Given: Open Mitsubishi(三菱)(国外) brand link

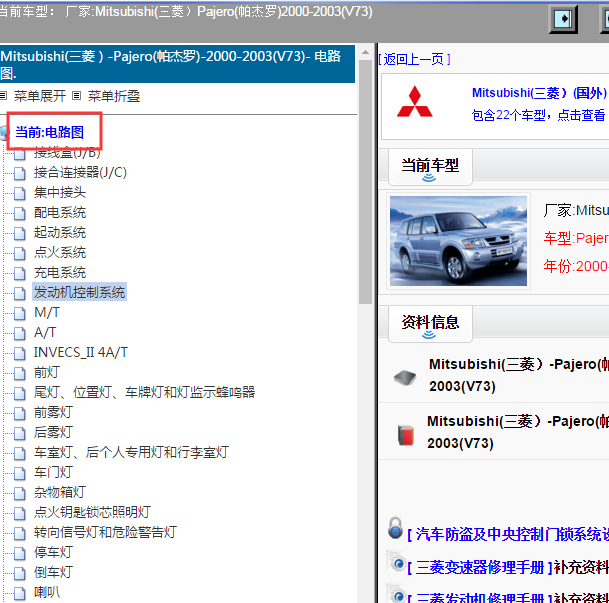Looking at the screenshot, I should tap(539, 93).
